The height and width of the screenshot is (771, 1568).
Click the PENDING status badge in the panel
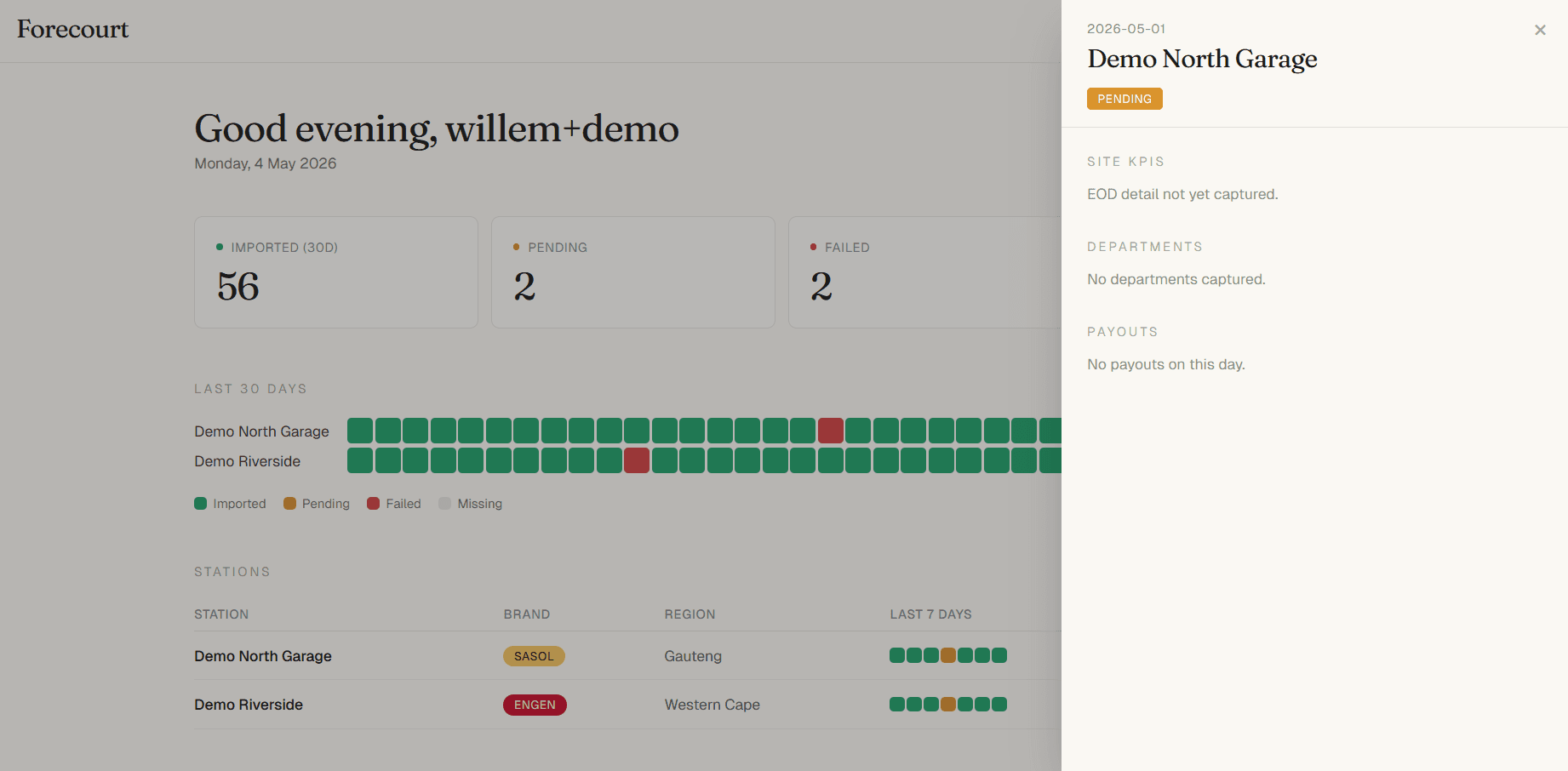click(x=1124, y=99)
